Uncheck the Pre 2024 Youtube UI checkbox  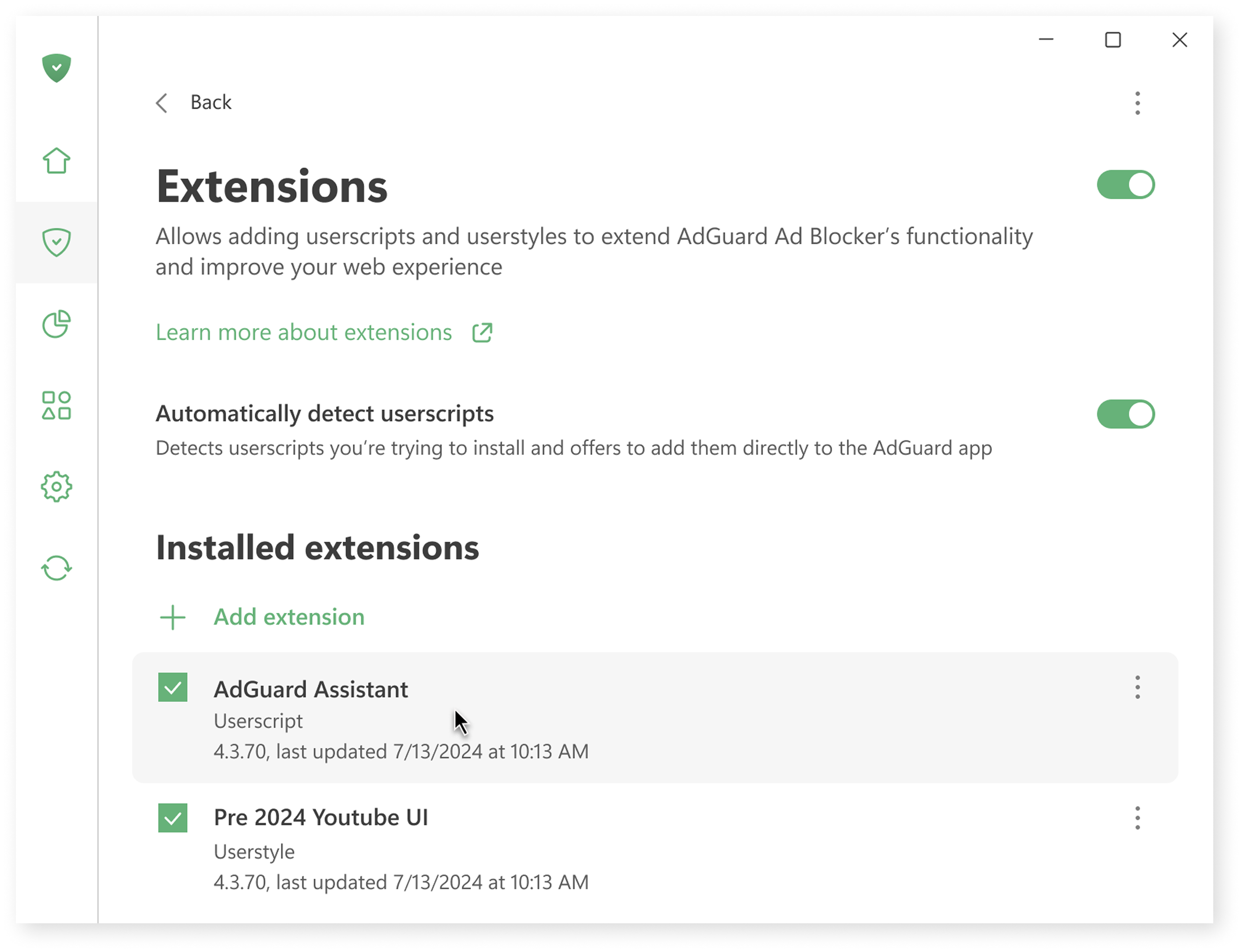[x=173, y=818]
